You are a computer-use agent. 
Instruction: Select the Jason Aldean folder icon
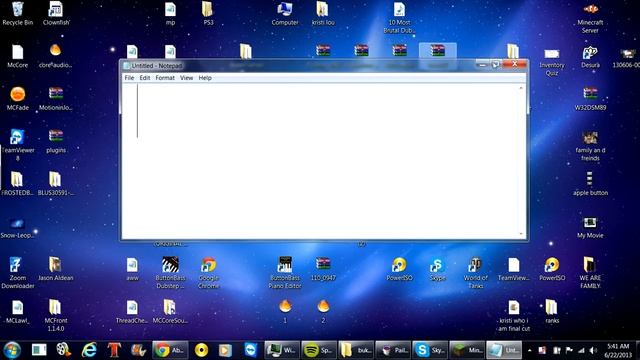[56, 269]
